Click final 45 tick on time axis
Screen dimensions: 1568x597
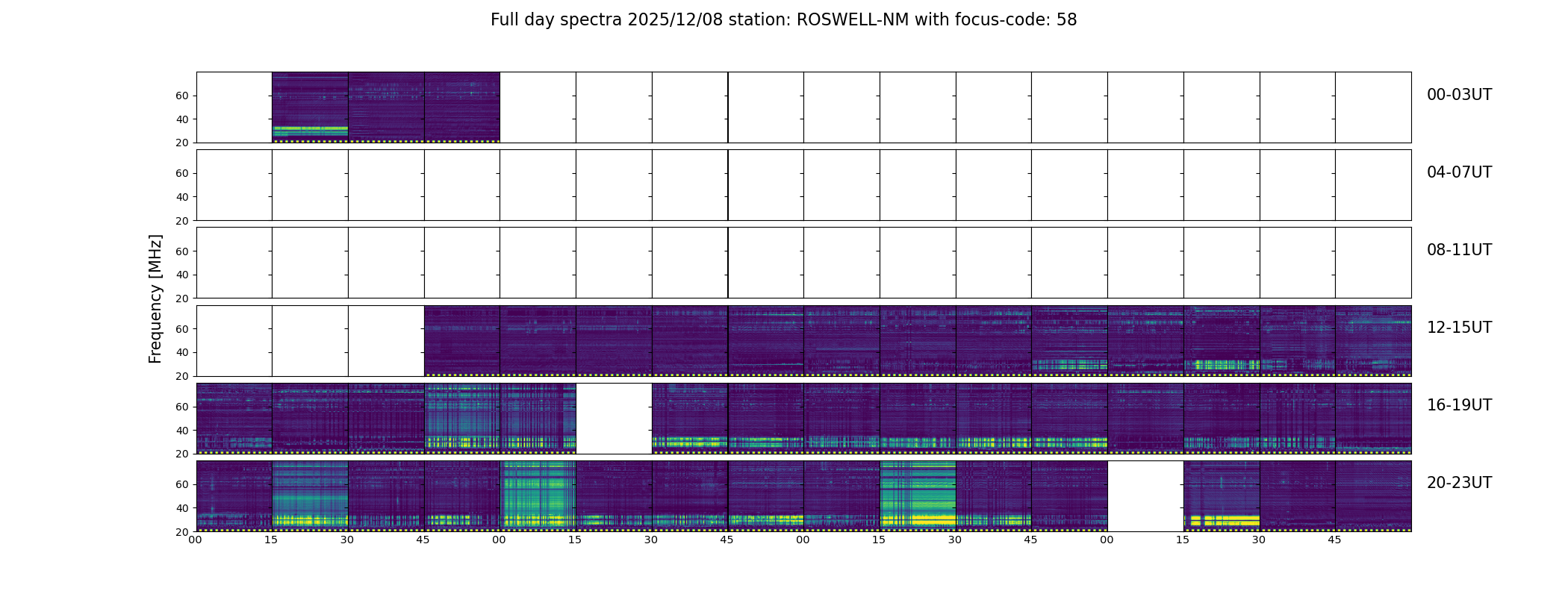(1334, 540)
